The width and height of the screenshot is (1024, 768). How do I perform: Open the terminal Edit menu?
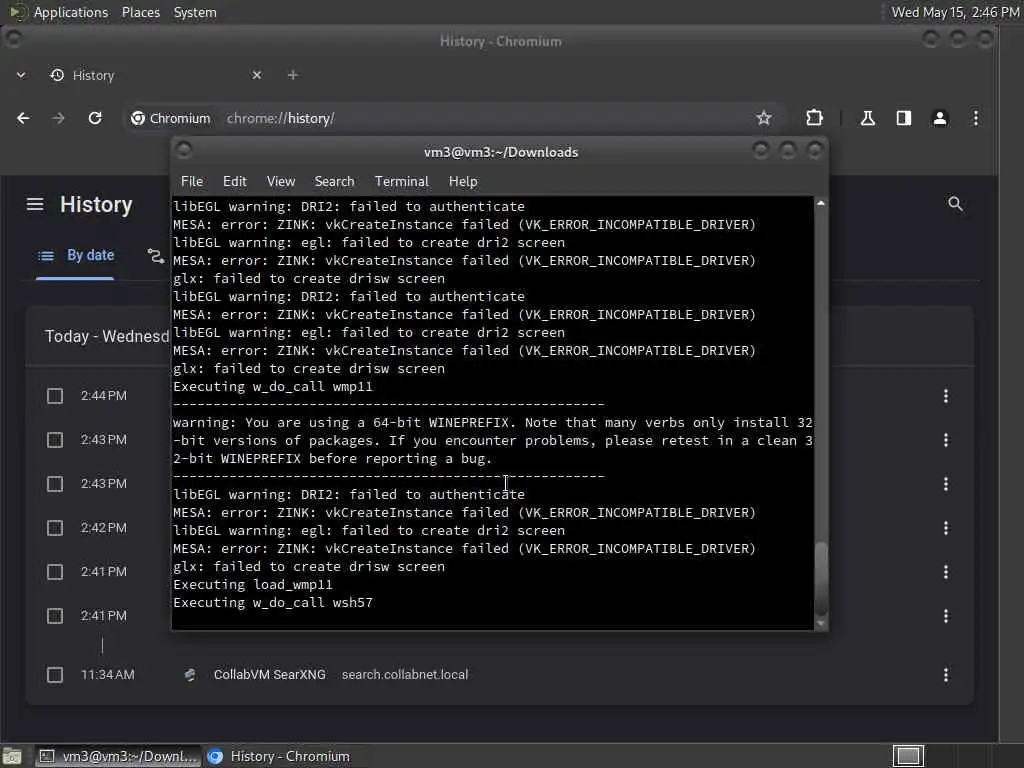pyautogui.click(x=234, y=182)
